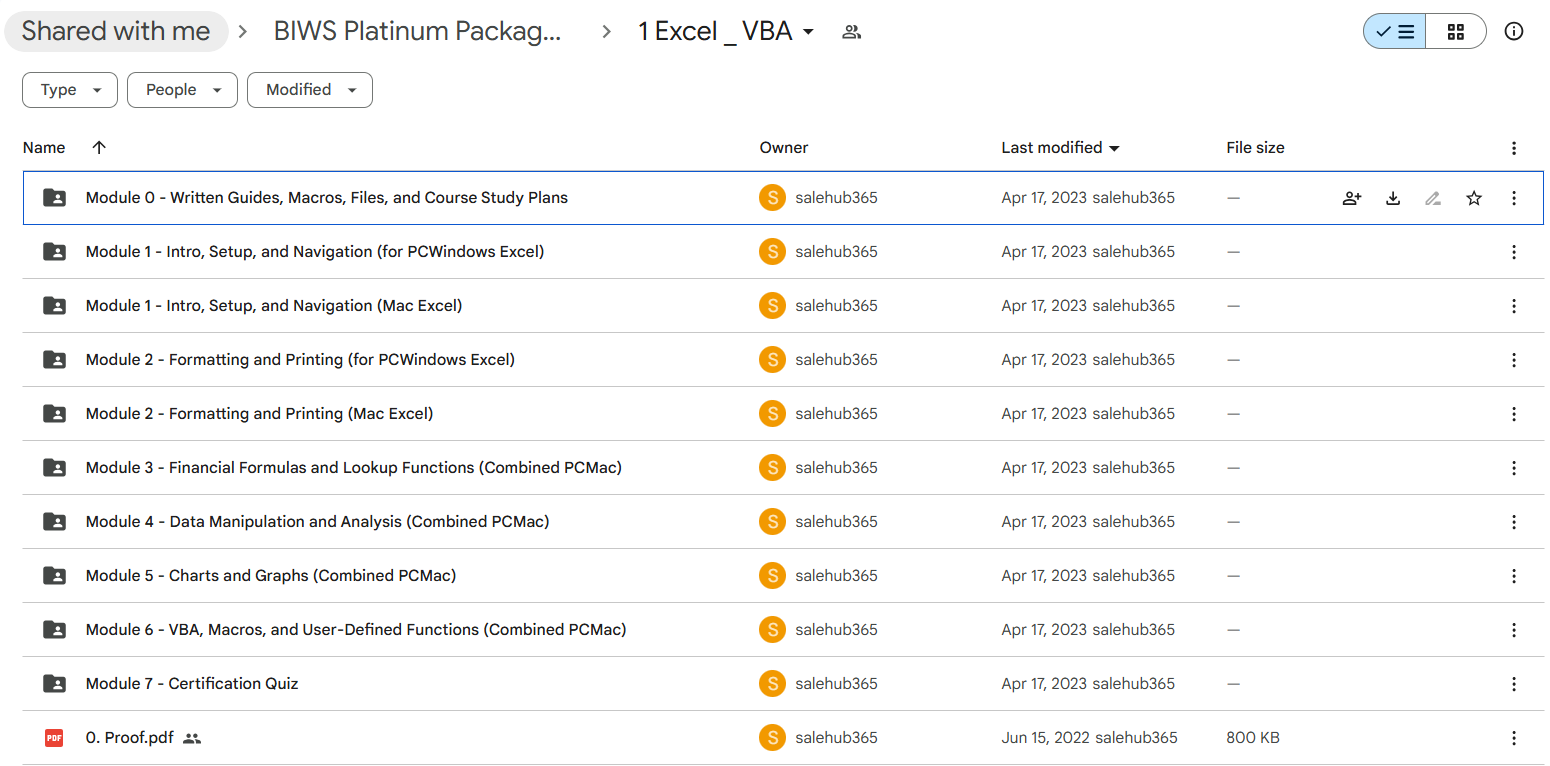Click the Jun 15, 2022 modified date

(1046, 738)
